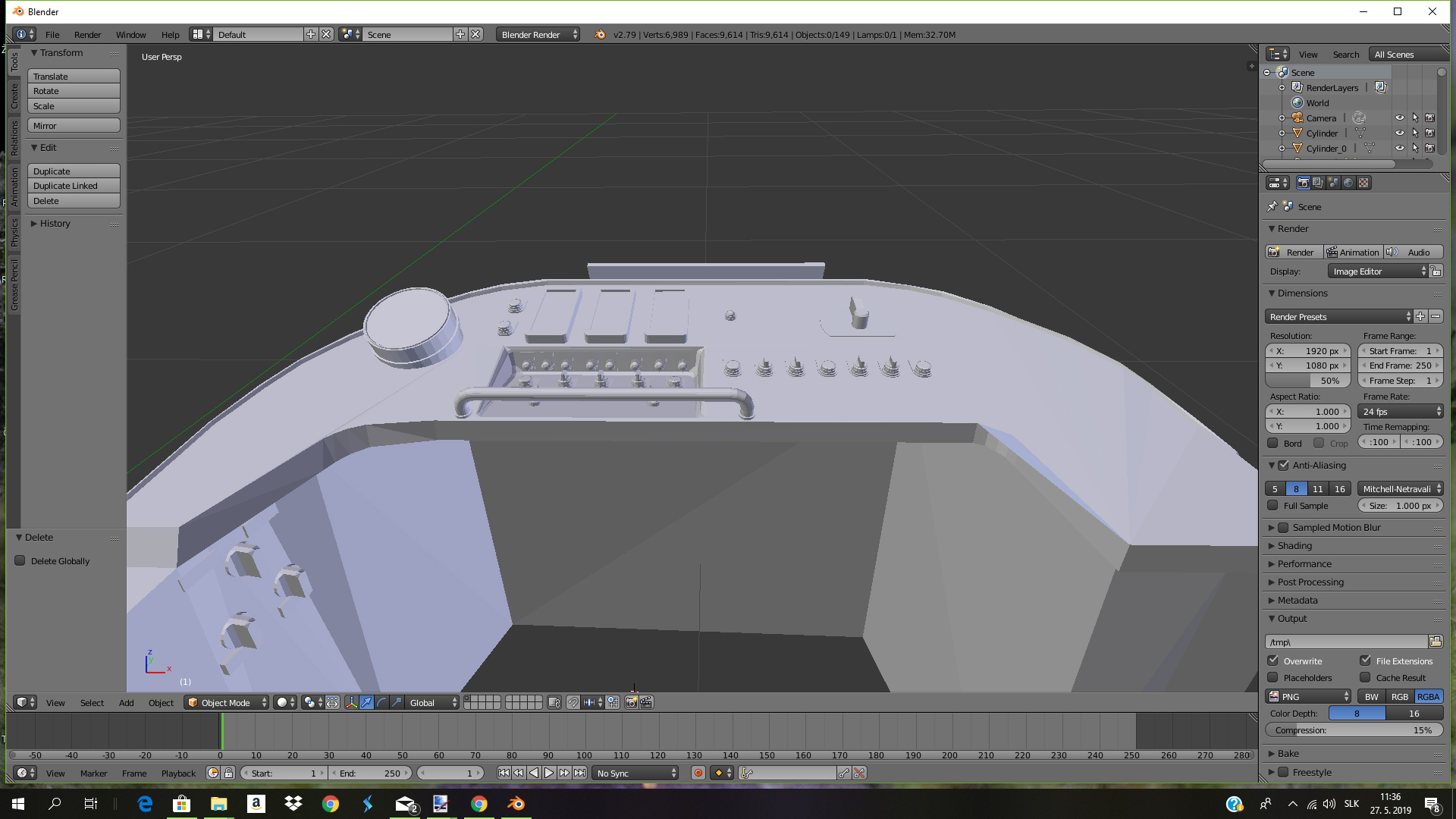This screenshot has width=1456, height=819.
Task: Hide the Cylinder object in outliner
Action: [x=1400, y=133]
